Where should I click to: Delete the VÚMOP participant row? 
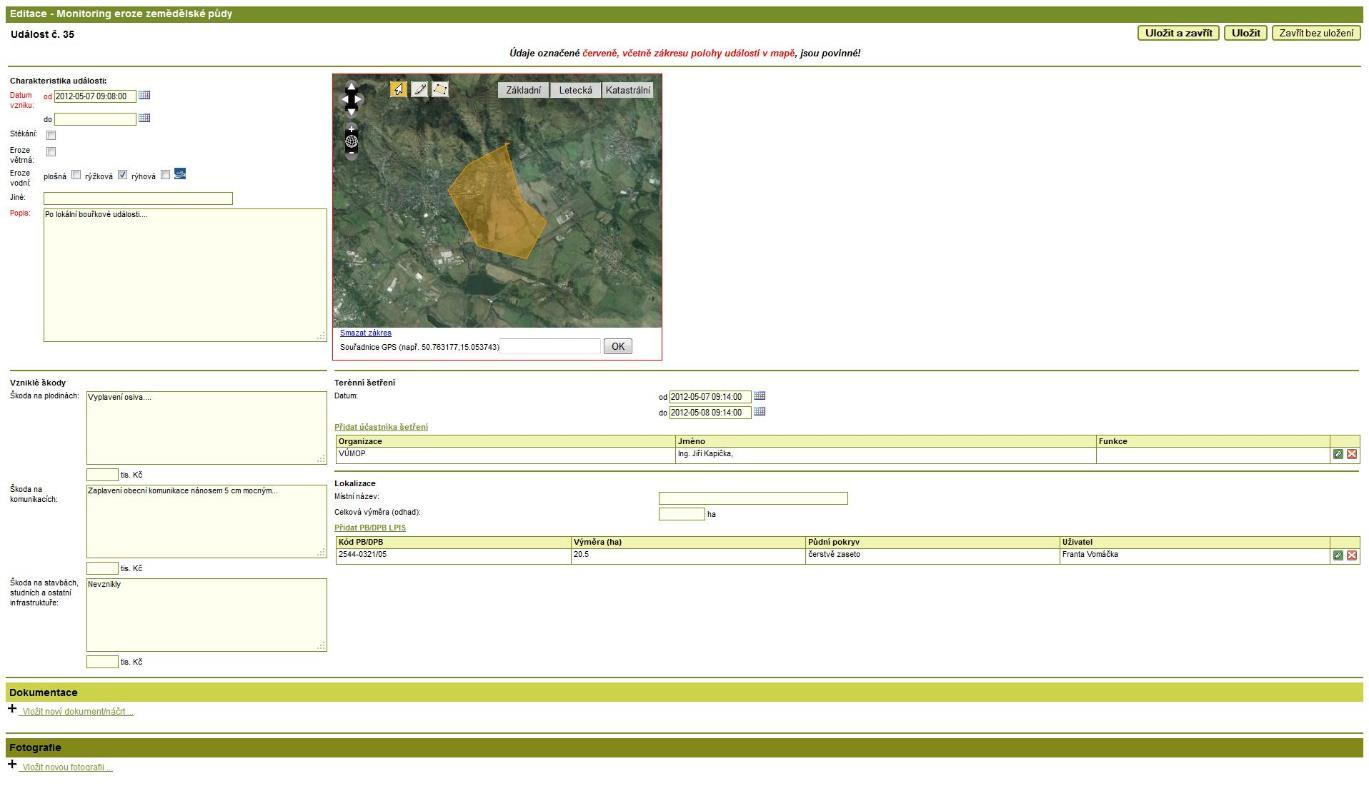1352,454
